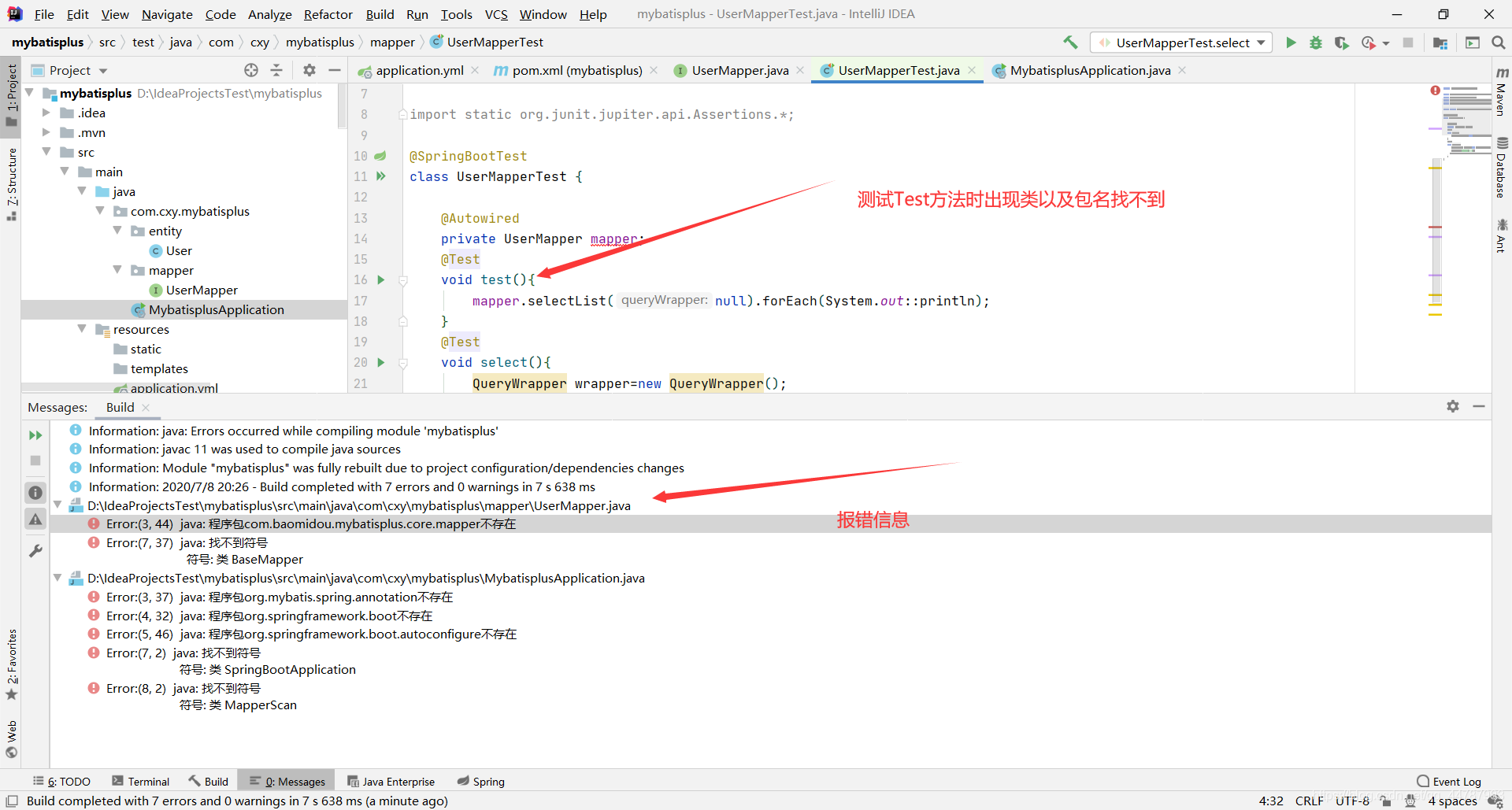Run with Coverage using the shield icon
Image resolution: width=1512 pixels, height=810 pixels.
point(1341,42)
